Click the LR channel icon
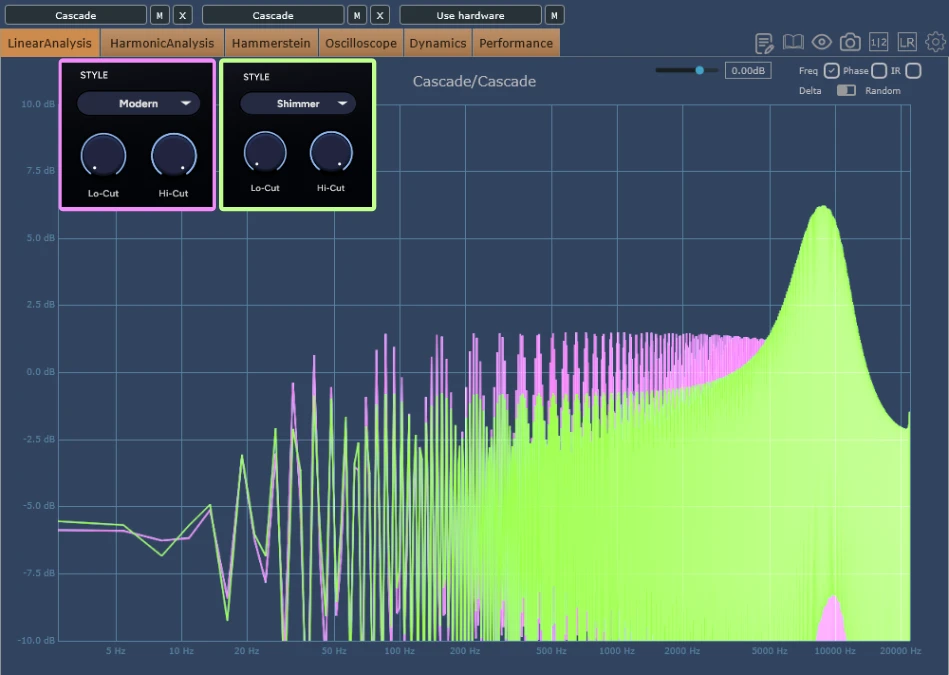 coord(908,42)
